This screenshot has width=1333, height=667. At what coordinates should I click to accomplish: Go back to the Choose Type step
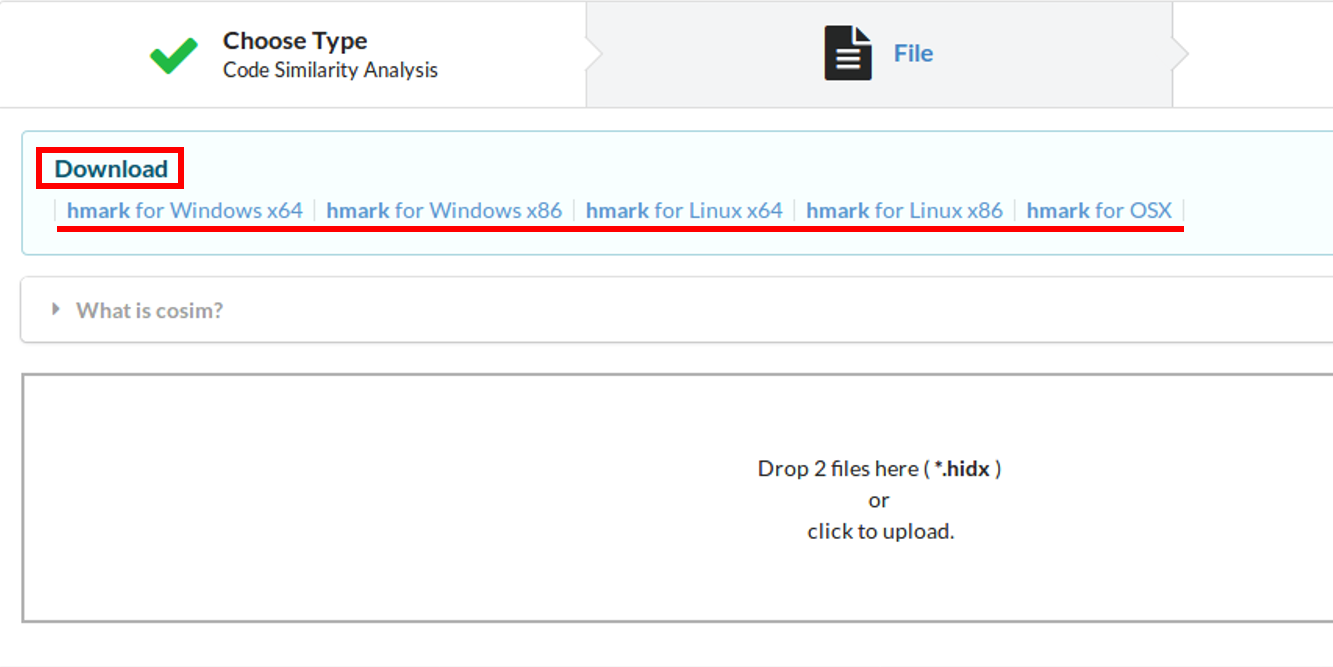(x=295, y=41)
